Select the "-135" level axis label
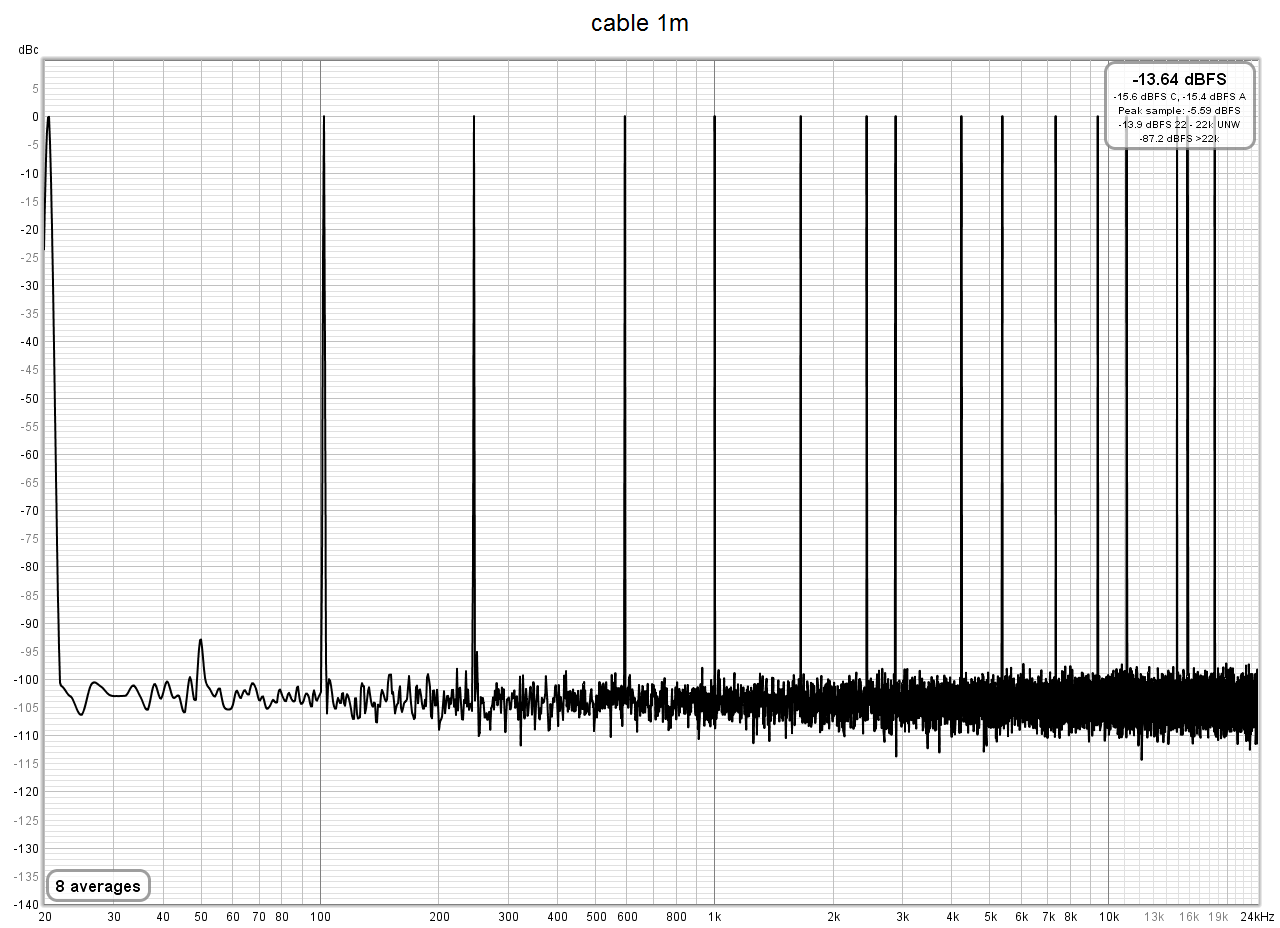 point(24,876)
